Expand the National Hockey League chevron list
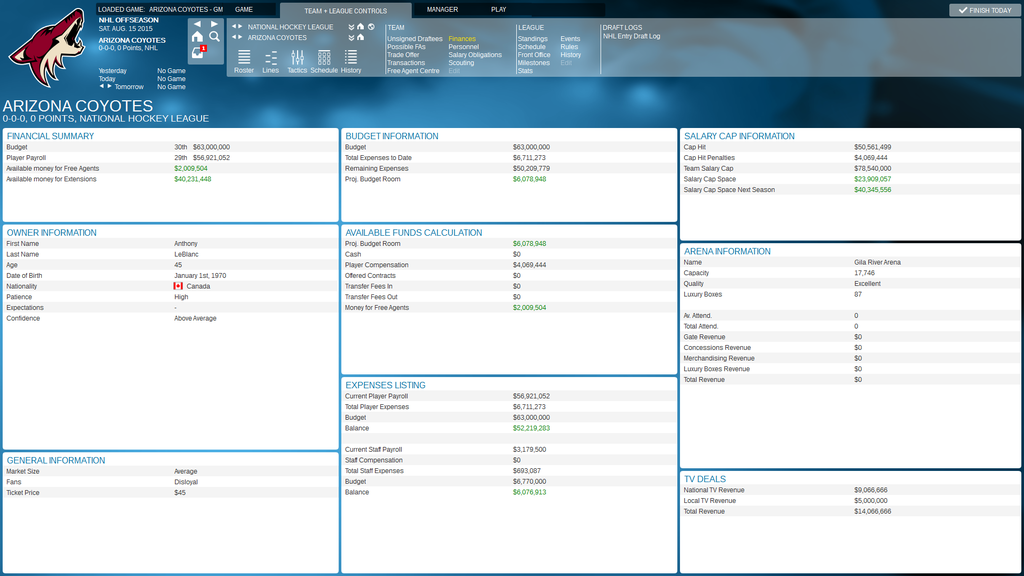 [x=351, y=27]
